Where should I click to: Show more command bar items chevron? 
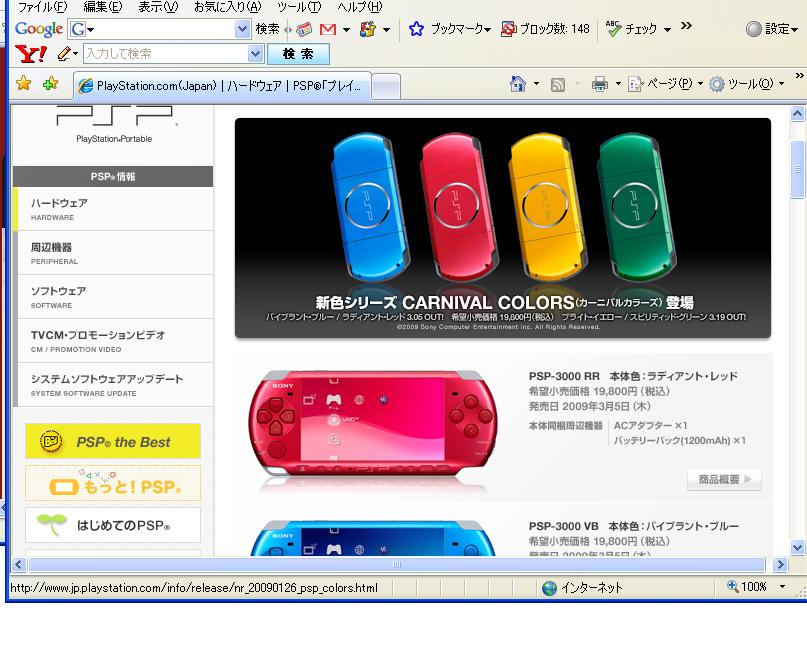[799, 76]
